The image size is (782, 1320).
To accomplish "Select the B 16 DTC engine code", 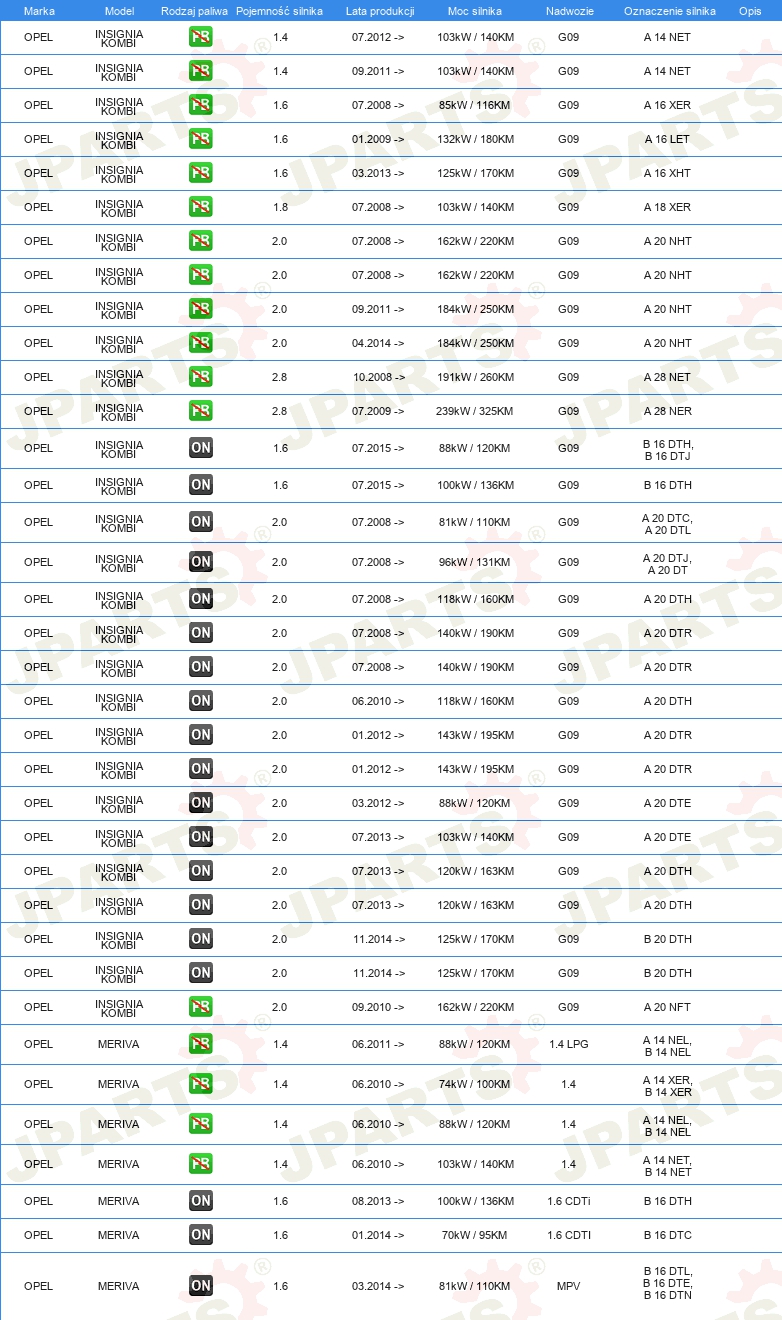I will [667, 1235].
